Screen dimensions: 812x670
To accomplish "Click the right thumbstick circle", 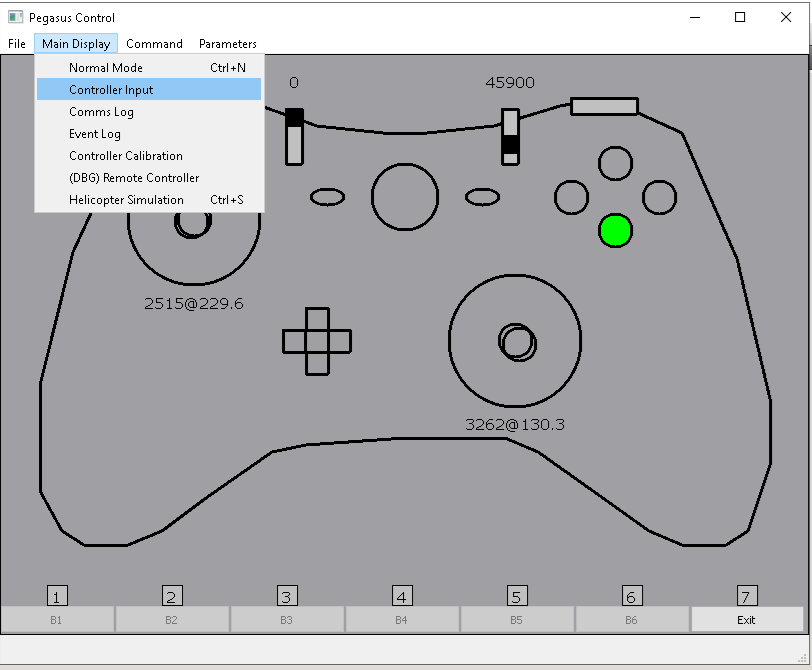I will point(516,342).
